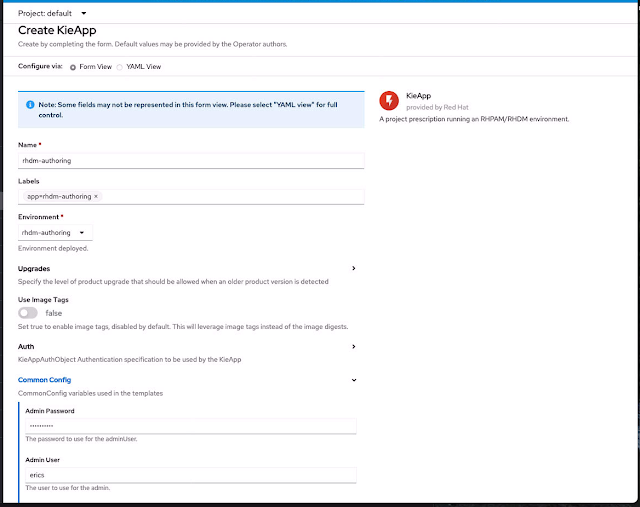Open the Environment rhdm-authoring dropdown
Image resolution: width=640 pixels, height=507 pixels.
tap(55, 233)
